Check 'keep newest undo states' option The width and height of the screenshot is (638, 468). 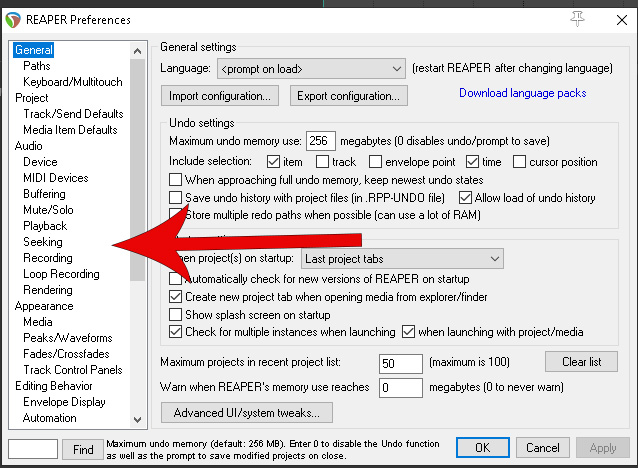pos(175,179)
